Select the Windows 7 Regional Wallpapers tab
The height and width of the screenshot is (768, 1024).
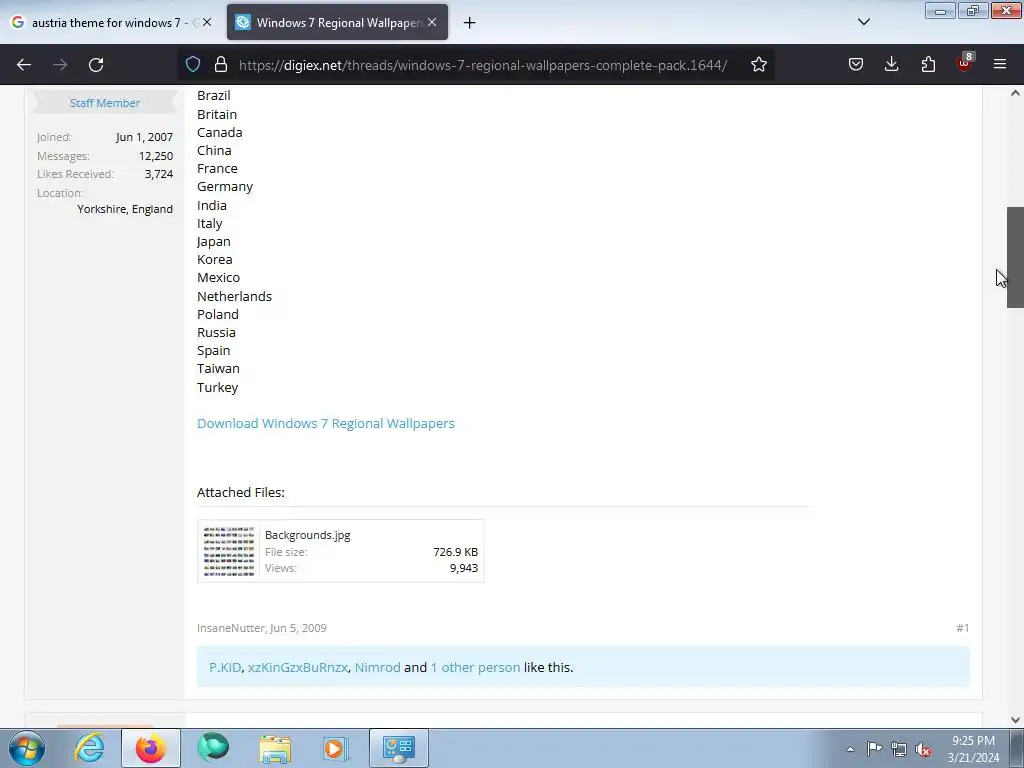[x=337, y=22]
